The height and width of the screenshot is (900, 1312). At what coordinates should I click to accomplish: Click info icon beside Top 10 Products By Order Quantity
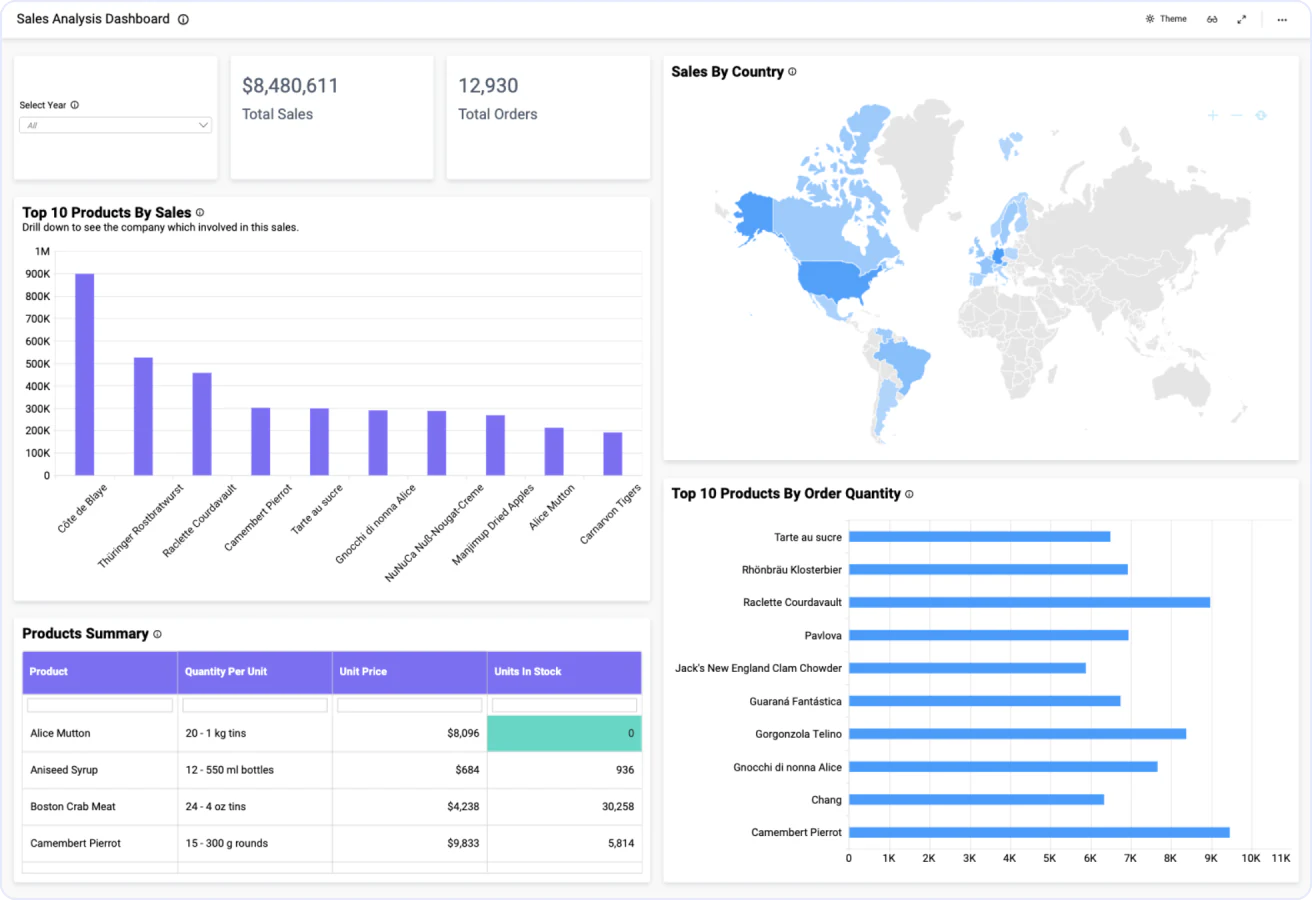tap(909, 494)
